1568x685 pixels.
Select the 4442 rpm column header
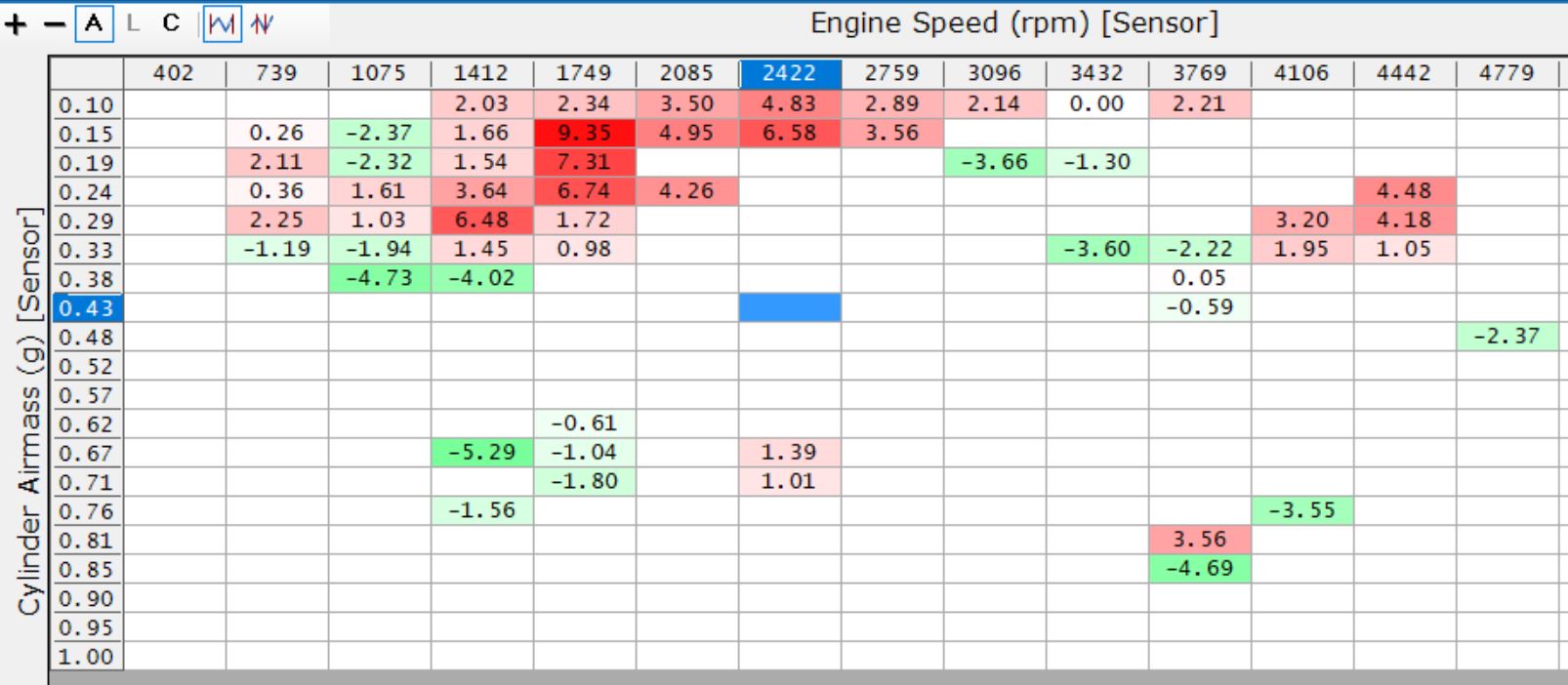(x=1405, y=74)
